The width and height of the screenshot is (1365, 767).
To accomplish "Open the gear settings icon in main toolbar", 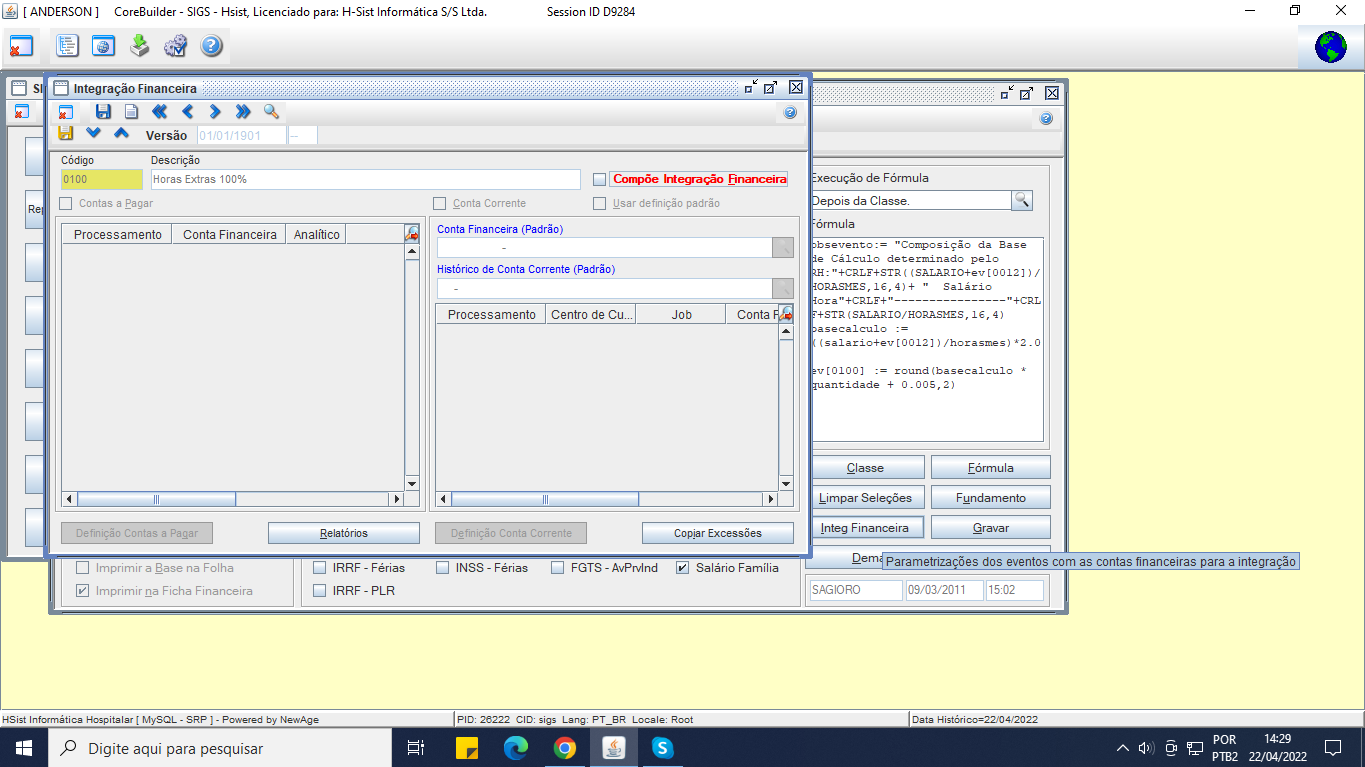I will [x=175, y=46].
